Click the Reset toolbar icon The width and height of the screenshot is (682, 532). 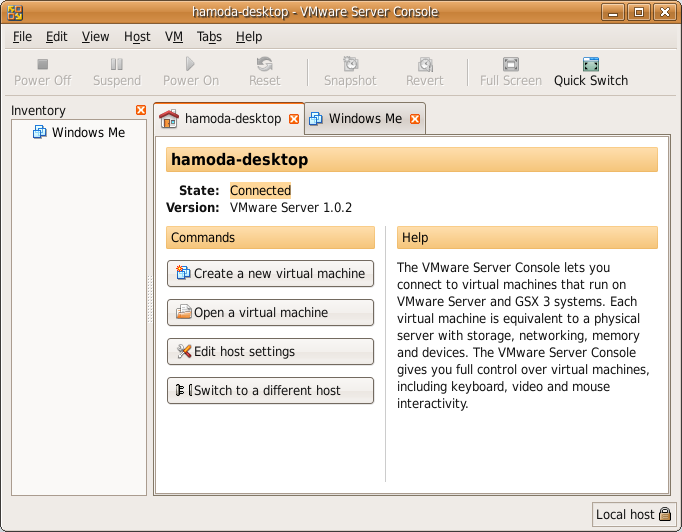[x=264, y=64]
